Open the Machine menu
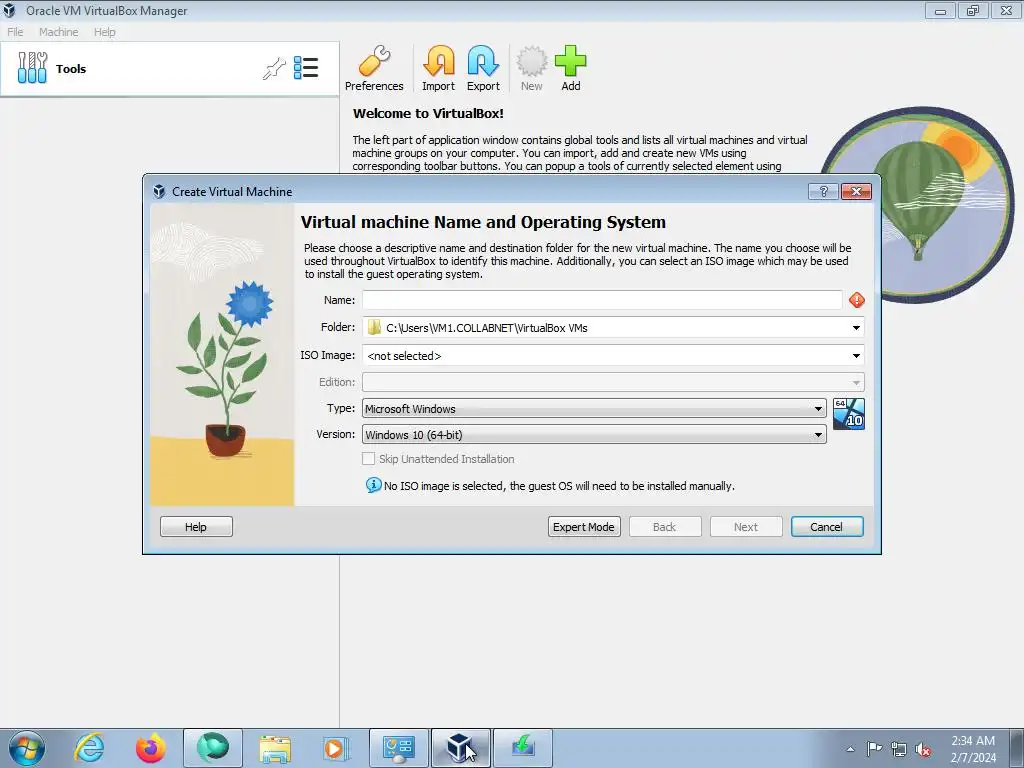 coord(59,32)
